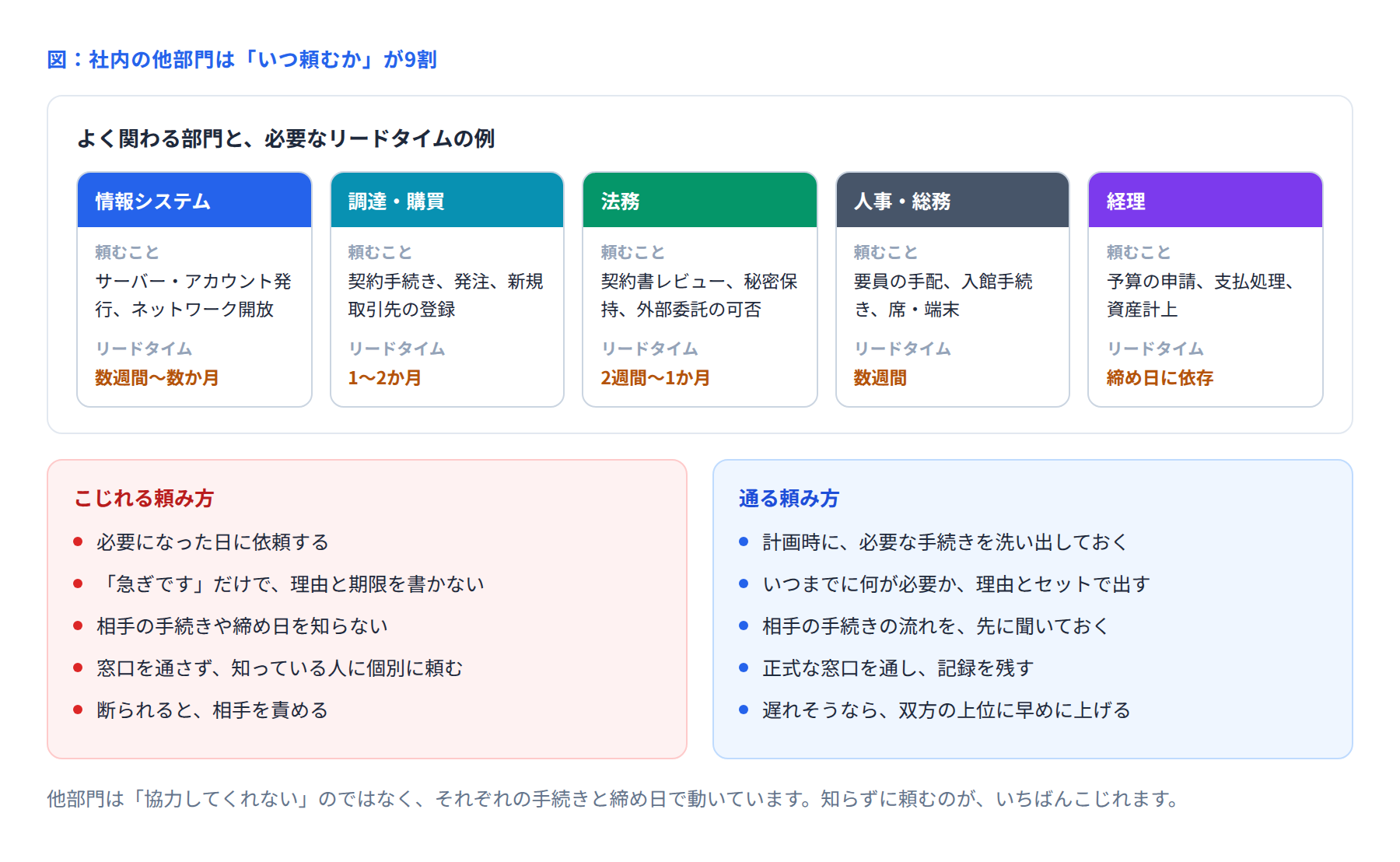Click the text '予算の申請、支払処理、資産計上'
Screen dimensions: 1400x862
coord(1200,295)
